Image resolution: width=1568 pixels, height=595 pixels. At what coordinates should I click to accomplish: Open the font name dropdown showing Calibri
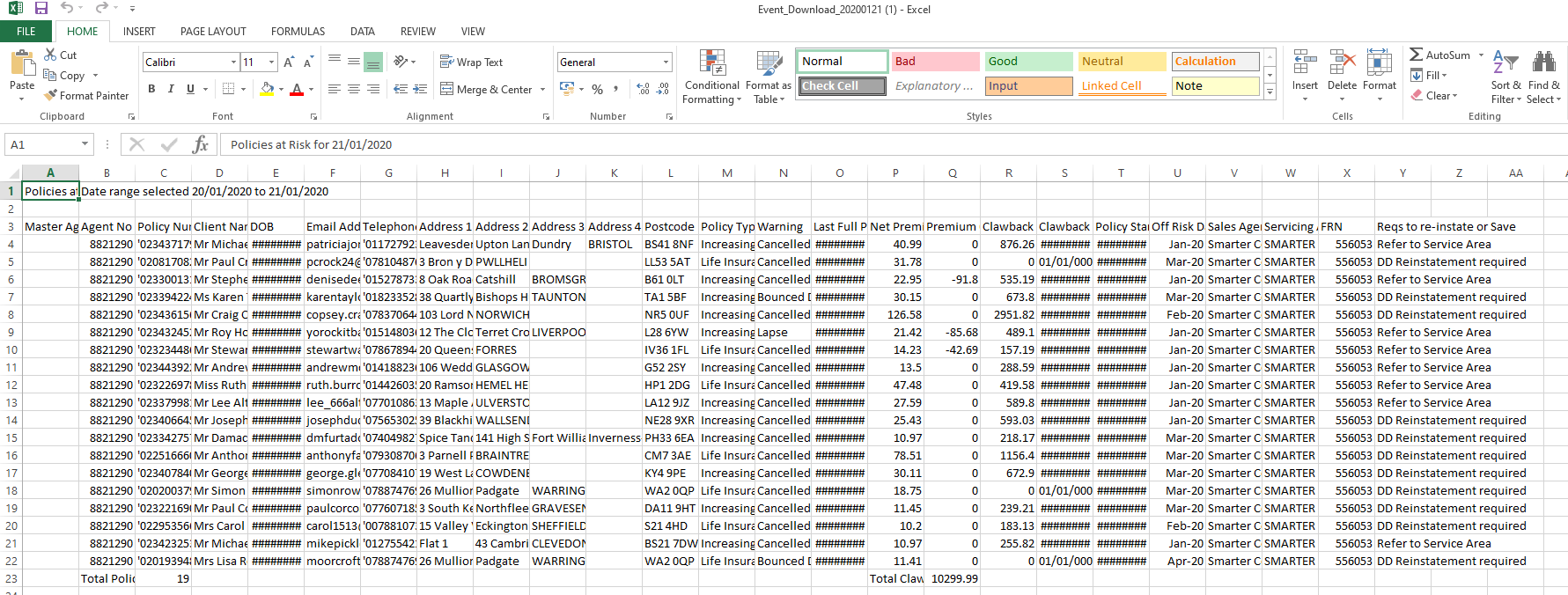pyautogui.click(x=233, y=62)
